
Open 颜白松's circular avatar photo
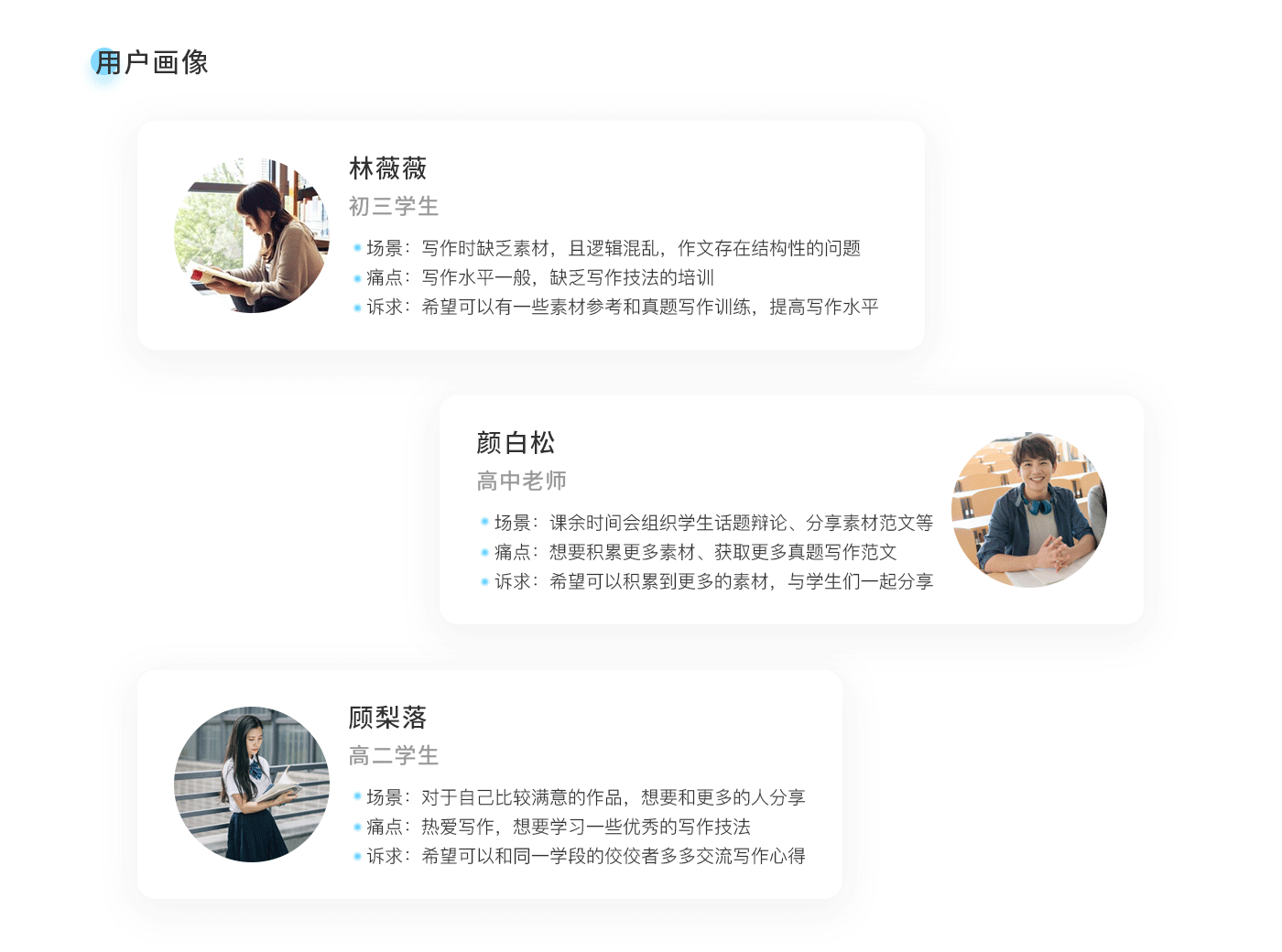1029,510
